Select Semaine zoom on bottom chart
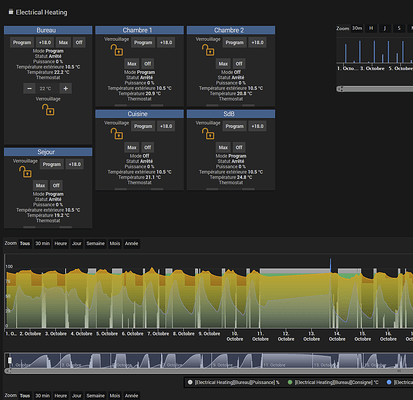Viewport: 413px width, 400px height. (x=96, y=396)
